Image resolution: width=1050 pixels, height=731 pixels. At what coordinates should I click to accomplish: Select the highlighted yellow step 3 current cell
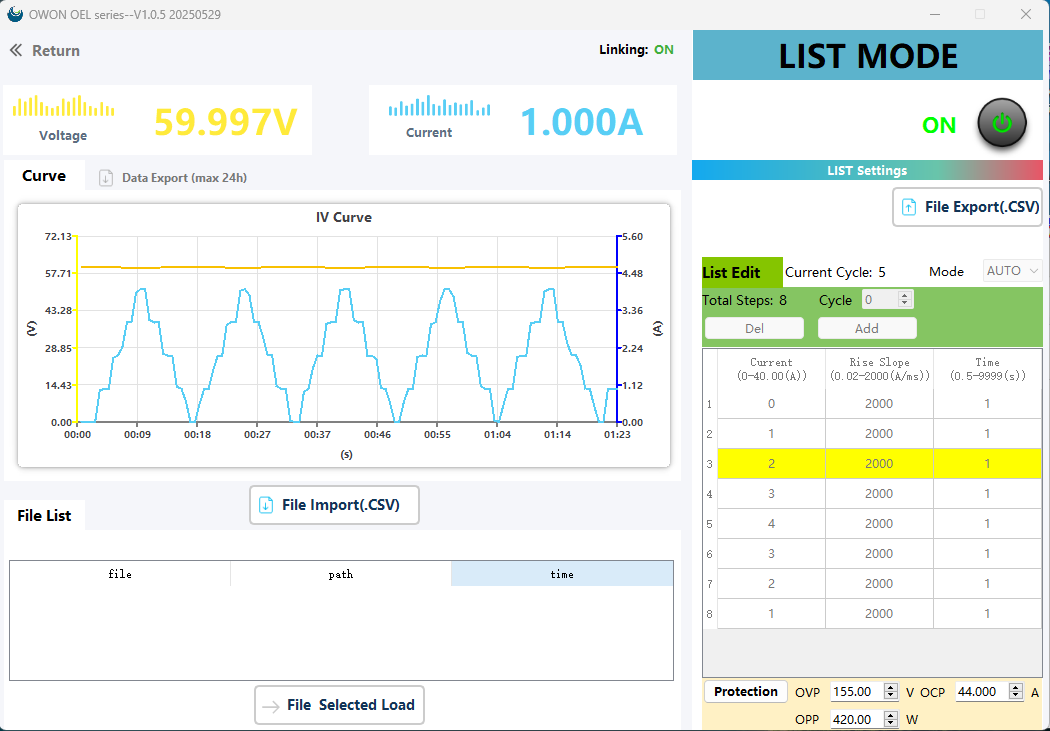771,464
